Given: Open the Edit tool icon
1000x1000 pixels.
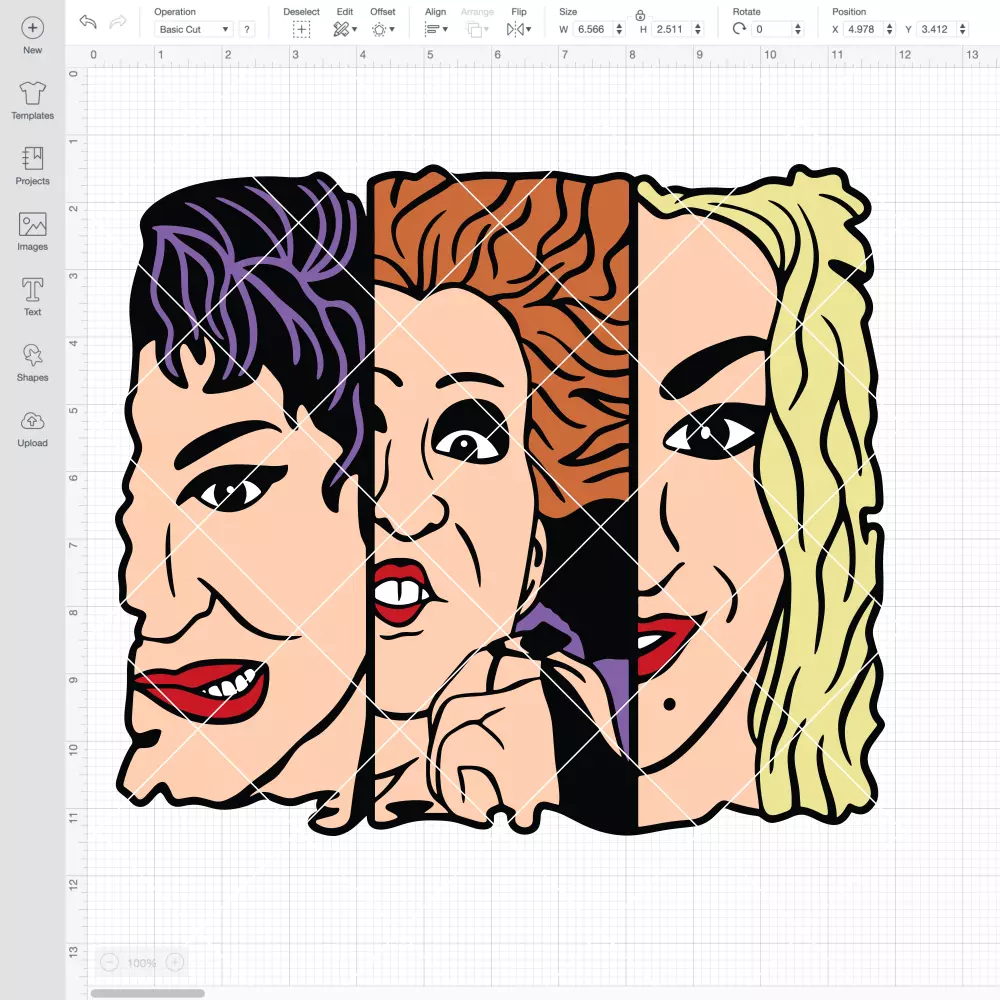Looking at the screenshot, I should tap(341, 29).
